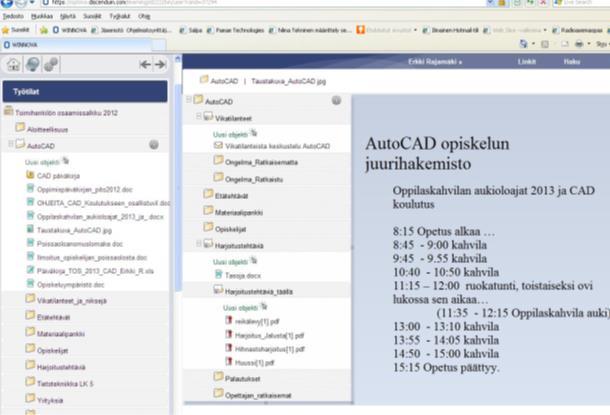Collapse the Vikatilanteet folder
The width and height of the screenshot is (610, 415).
(199, 116)
